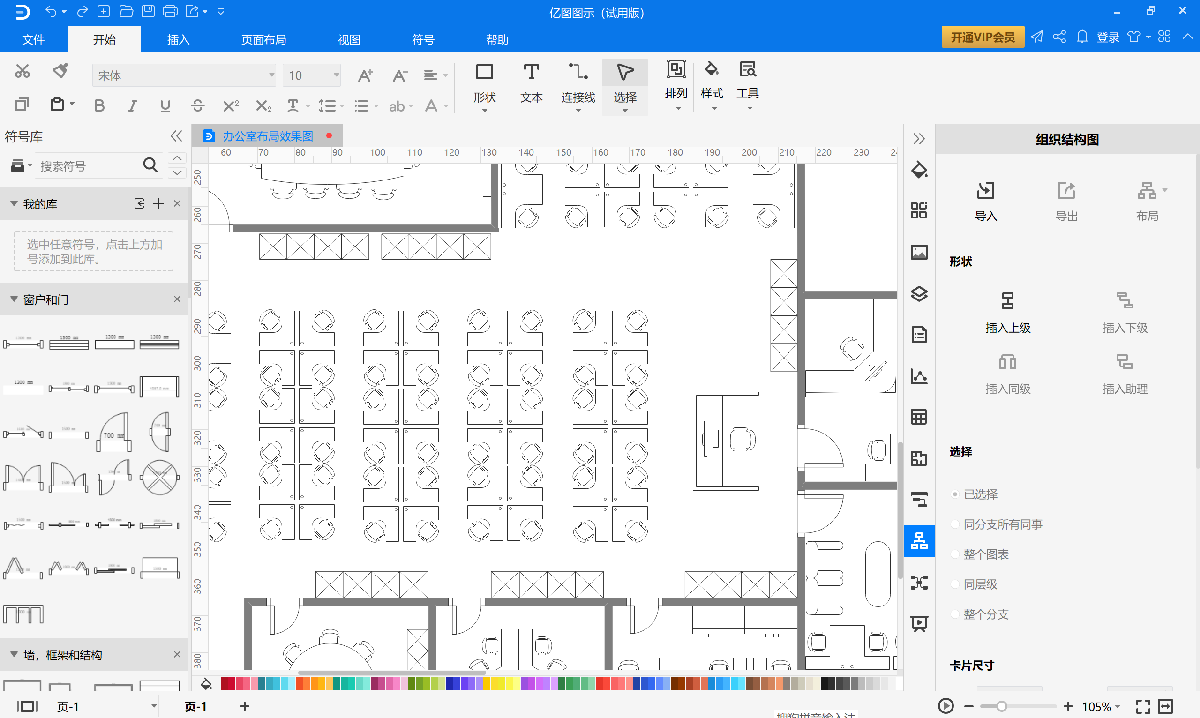This screenshot has height=718, width=1200.
Task: Open the 工具 tools dropdown
Action: coord(748,84)
